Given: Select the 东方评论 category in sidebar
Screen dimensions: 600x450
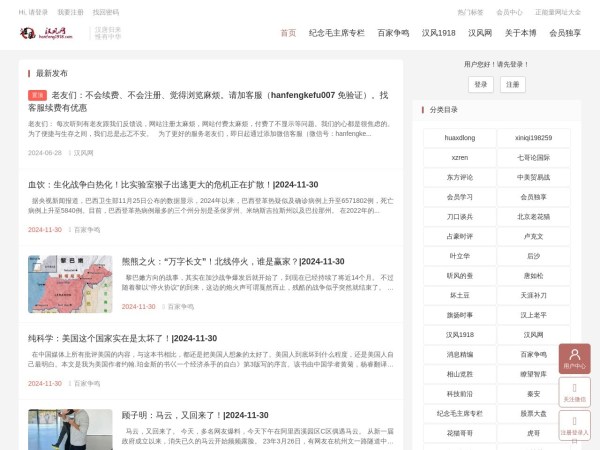Looking at the screenshot, I should (459, 177).
